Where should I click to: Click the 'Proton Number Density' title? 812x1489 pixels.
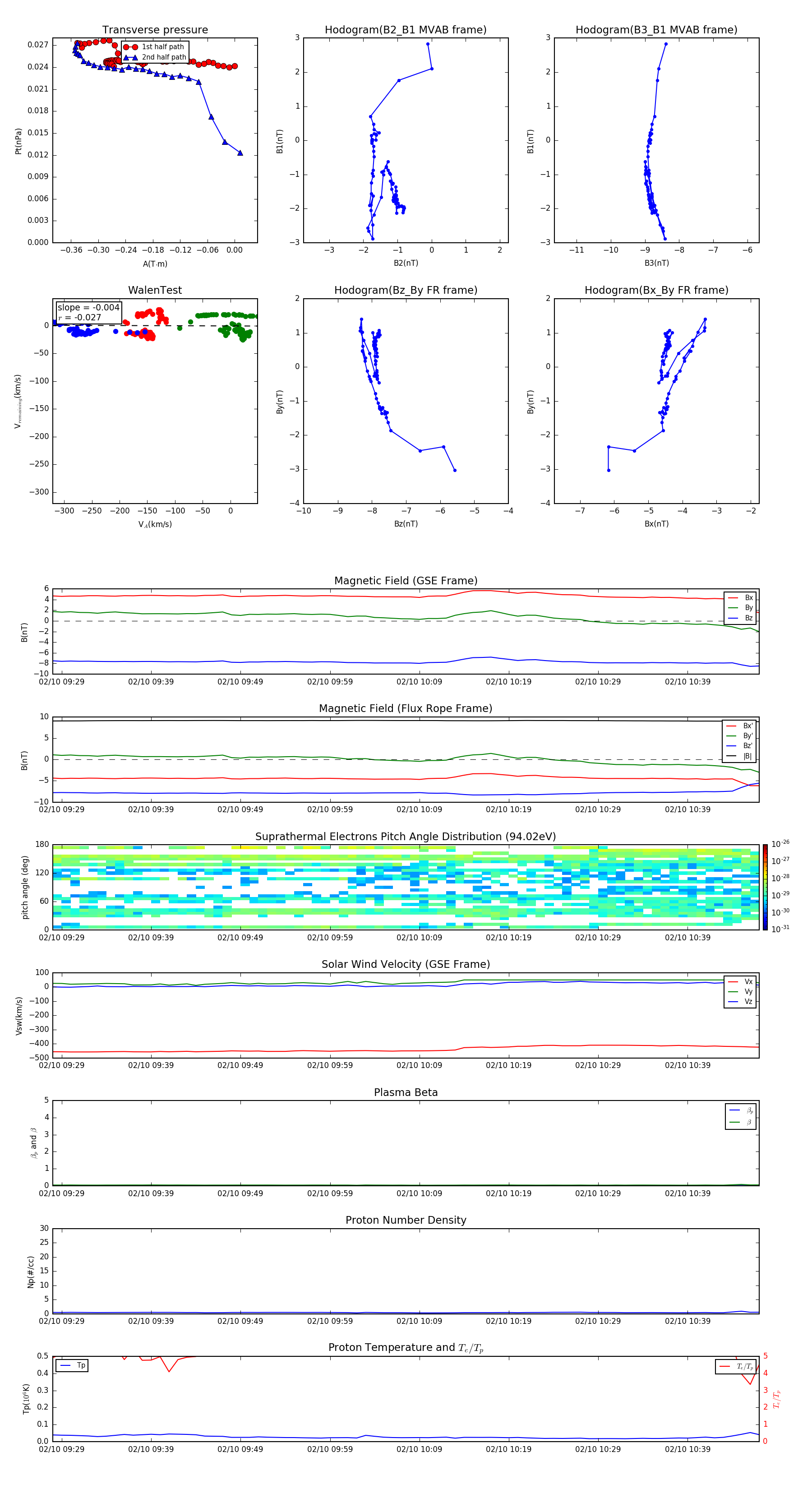click(x=406, y=1220)
